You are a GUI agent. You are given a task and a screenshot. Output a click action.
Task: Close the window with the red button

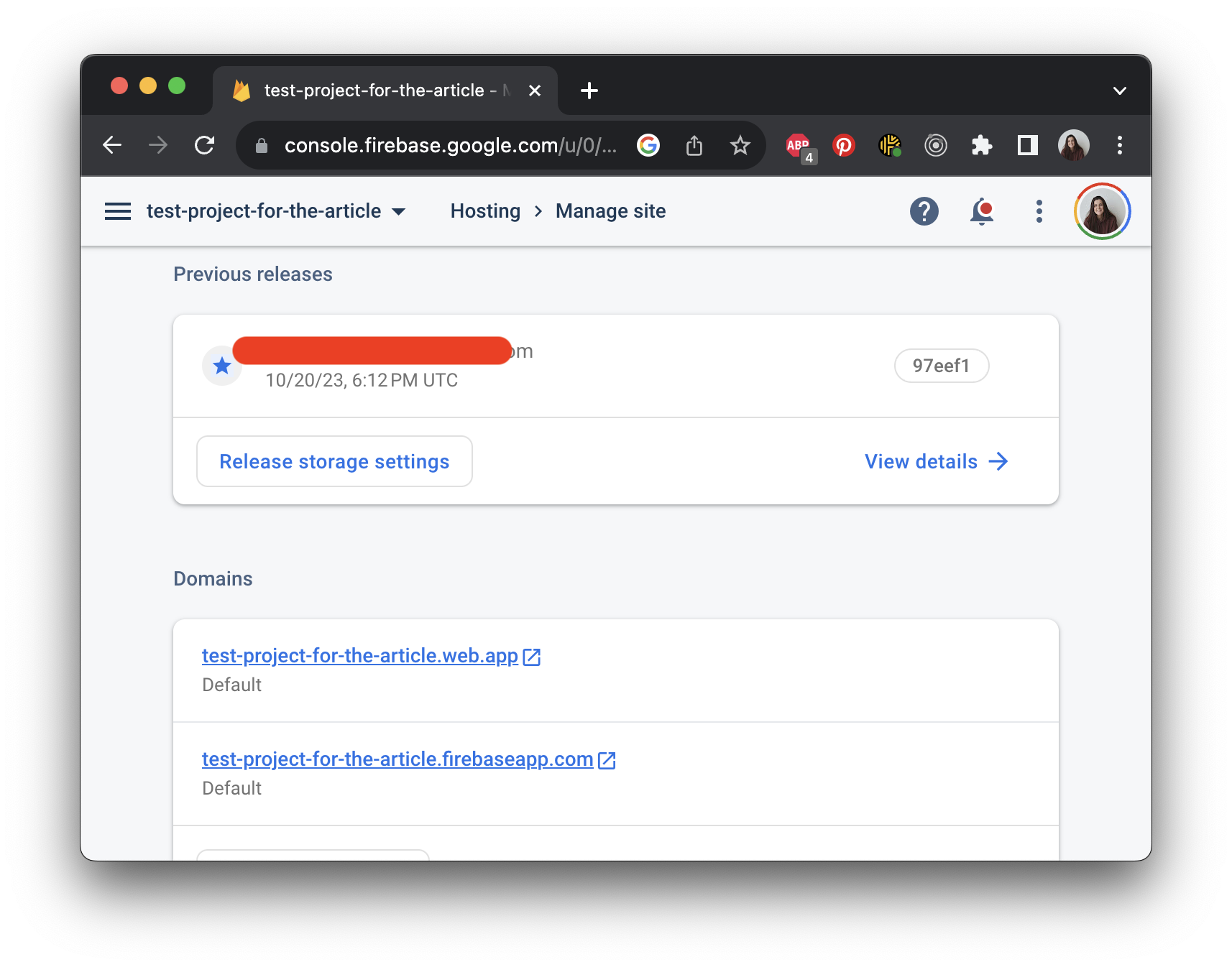coord(119,86)
